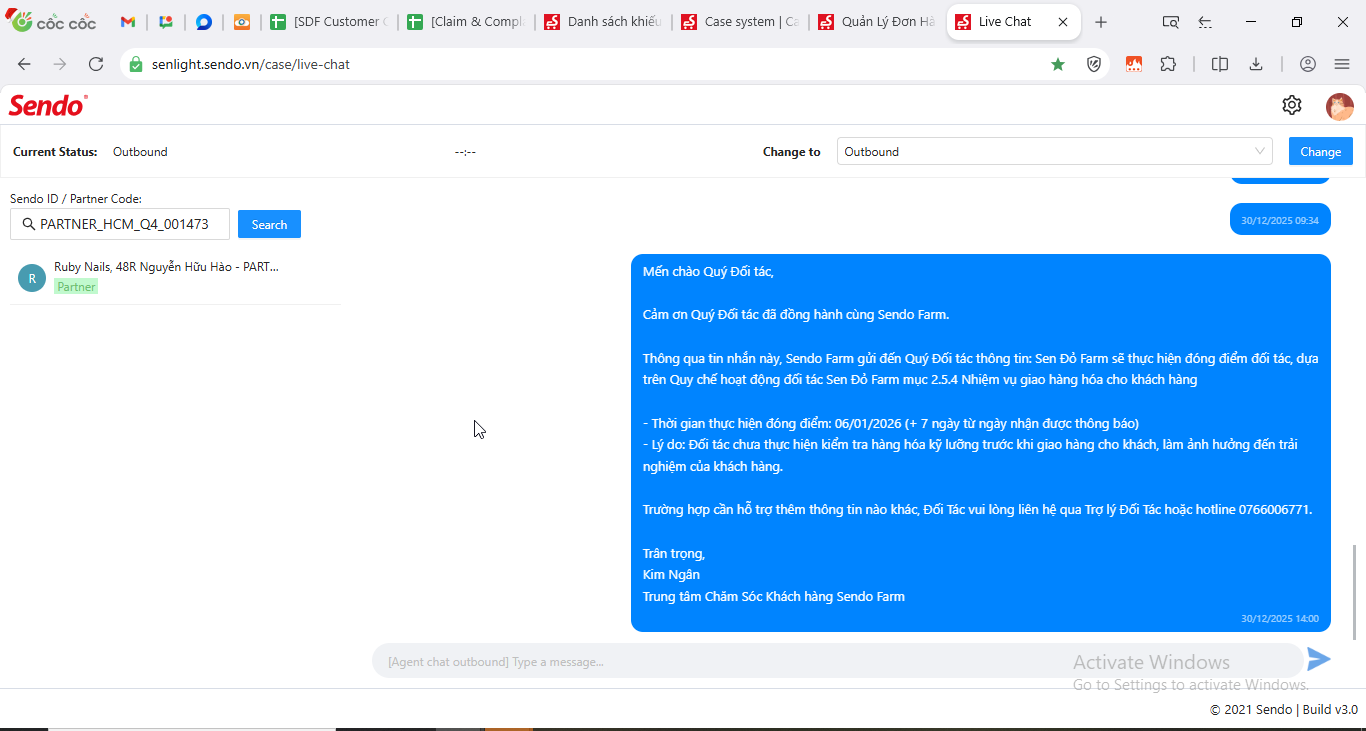Reload the current page
The width and height of the screenshot is (1366, 731).
(96, 64)
